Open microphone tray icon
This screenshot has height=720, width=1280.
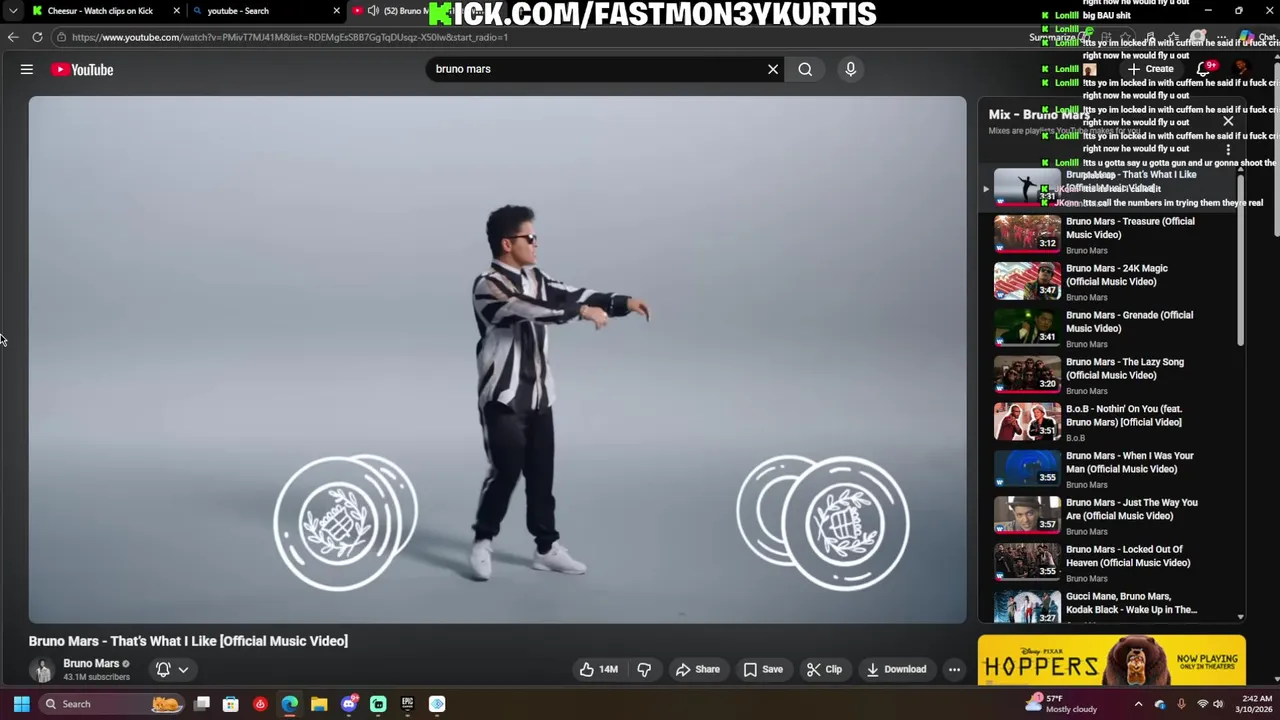1181,704
